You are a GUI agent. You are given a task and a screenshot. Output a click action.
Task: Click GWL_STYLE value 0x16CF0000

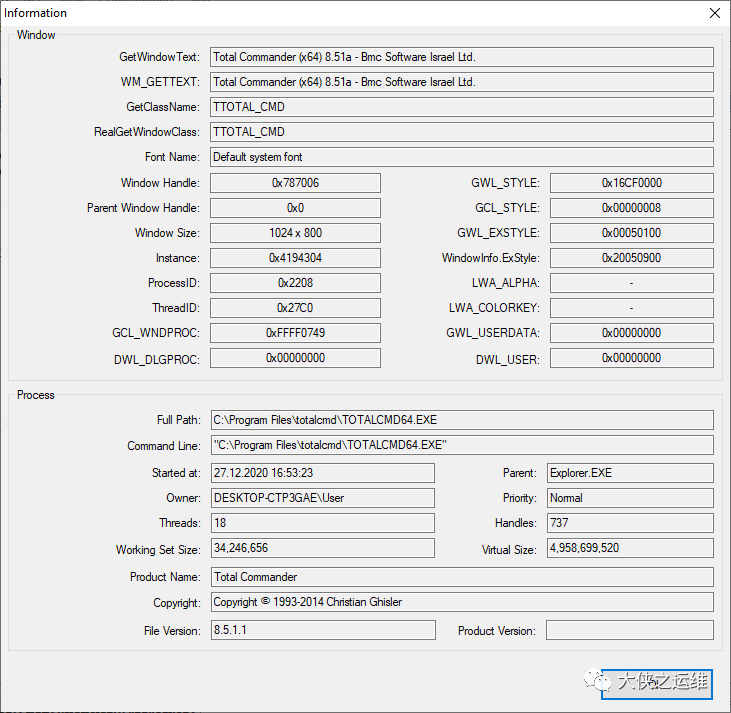632,183
